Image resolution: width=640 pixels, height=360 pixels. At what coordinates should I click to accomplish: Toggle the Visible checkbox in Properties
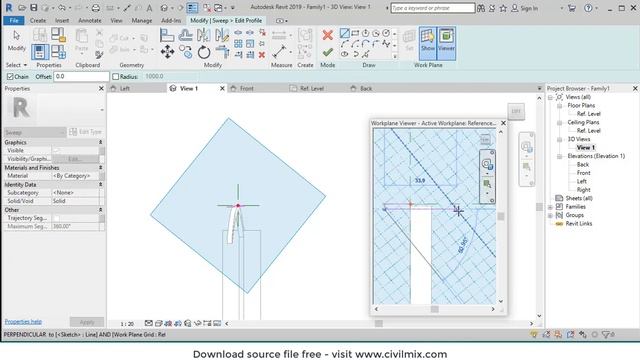tap(56, 150)
